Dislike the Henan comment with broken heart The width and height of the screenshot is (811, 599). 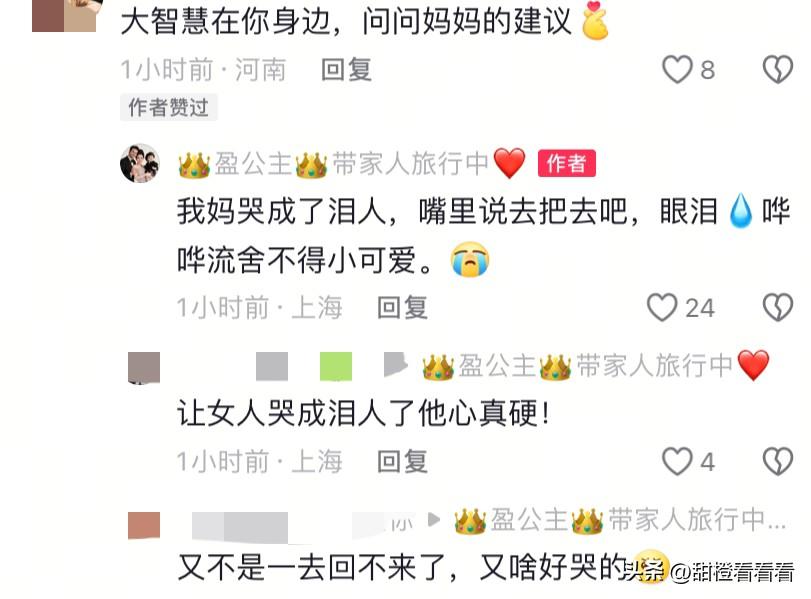778,69
